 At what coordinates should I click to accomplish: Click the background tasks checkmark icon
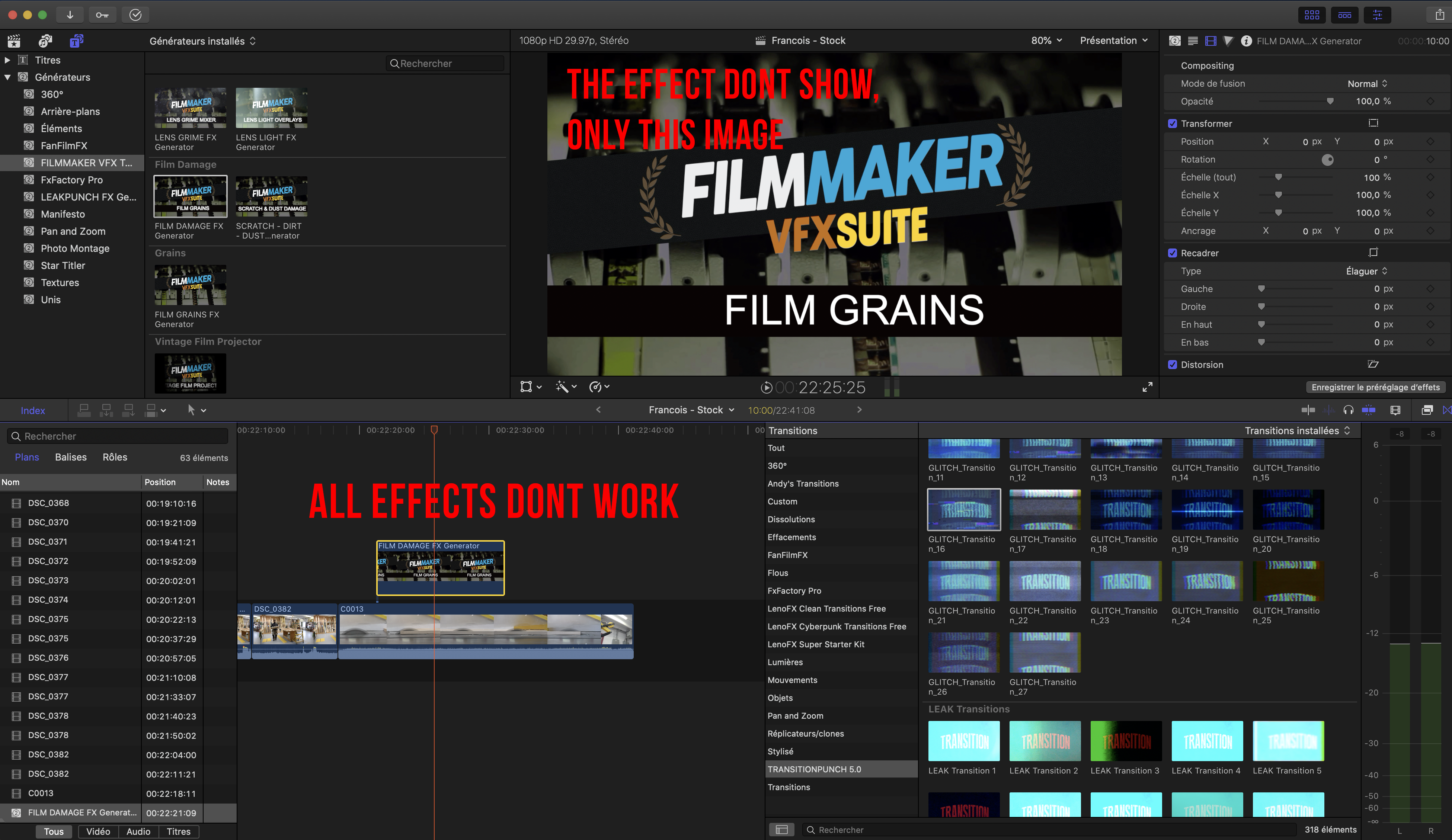click(135, 15)
